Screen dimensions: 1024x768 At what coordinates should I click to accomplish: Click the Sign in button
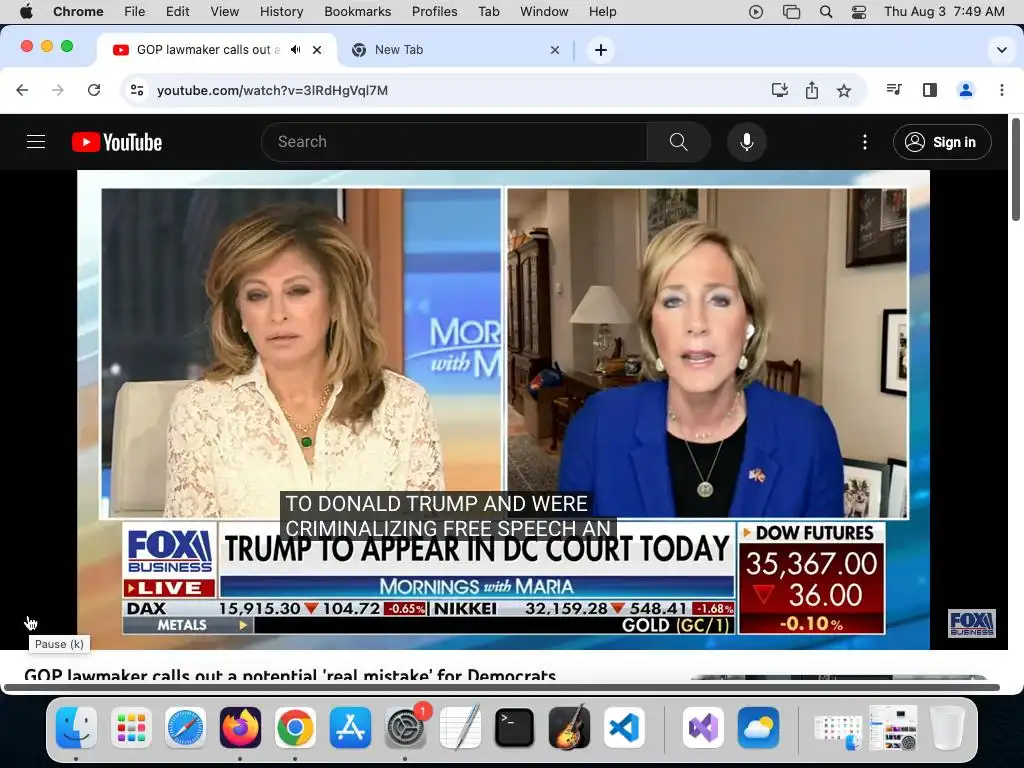click(942, 142)
